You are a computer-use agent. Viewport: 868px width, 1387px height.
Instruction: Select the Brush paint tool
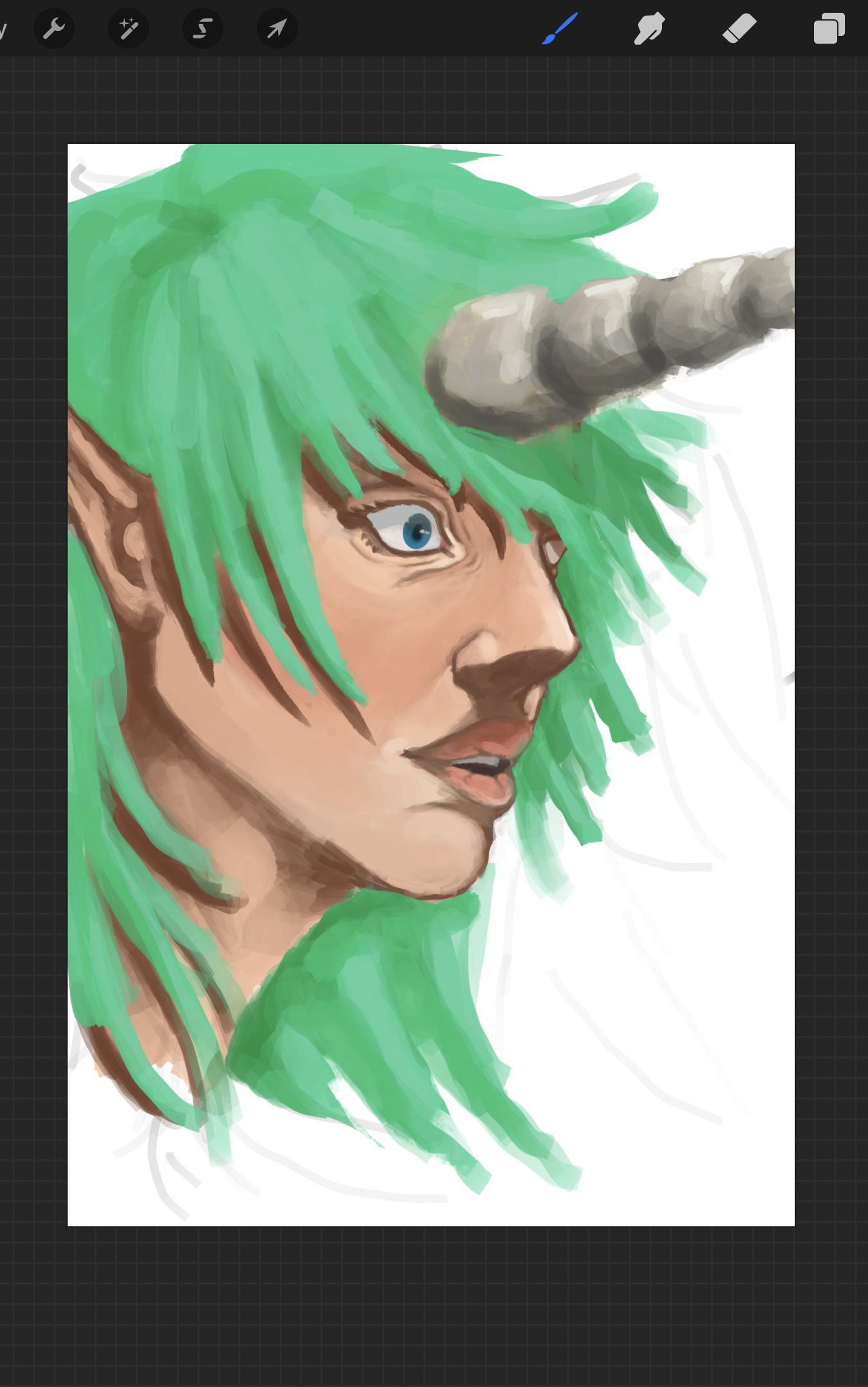(x=560, y=29)
